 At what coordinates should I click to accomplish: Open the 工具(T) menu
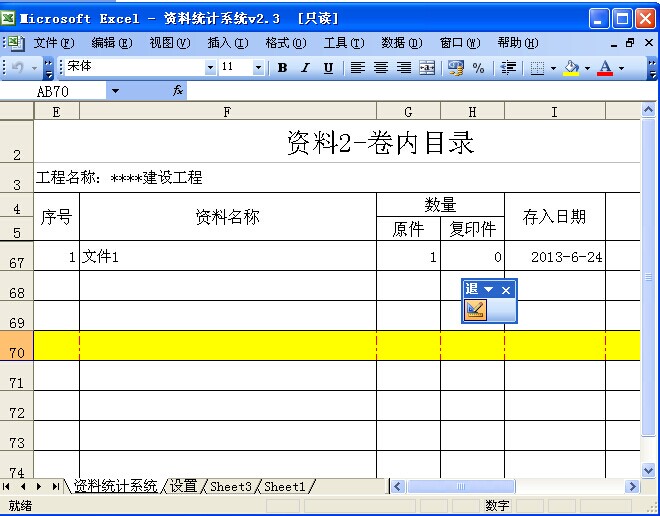coord(344,43)
